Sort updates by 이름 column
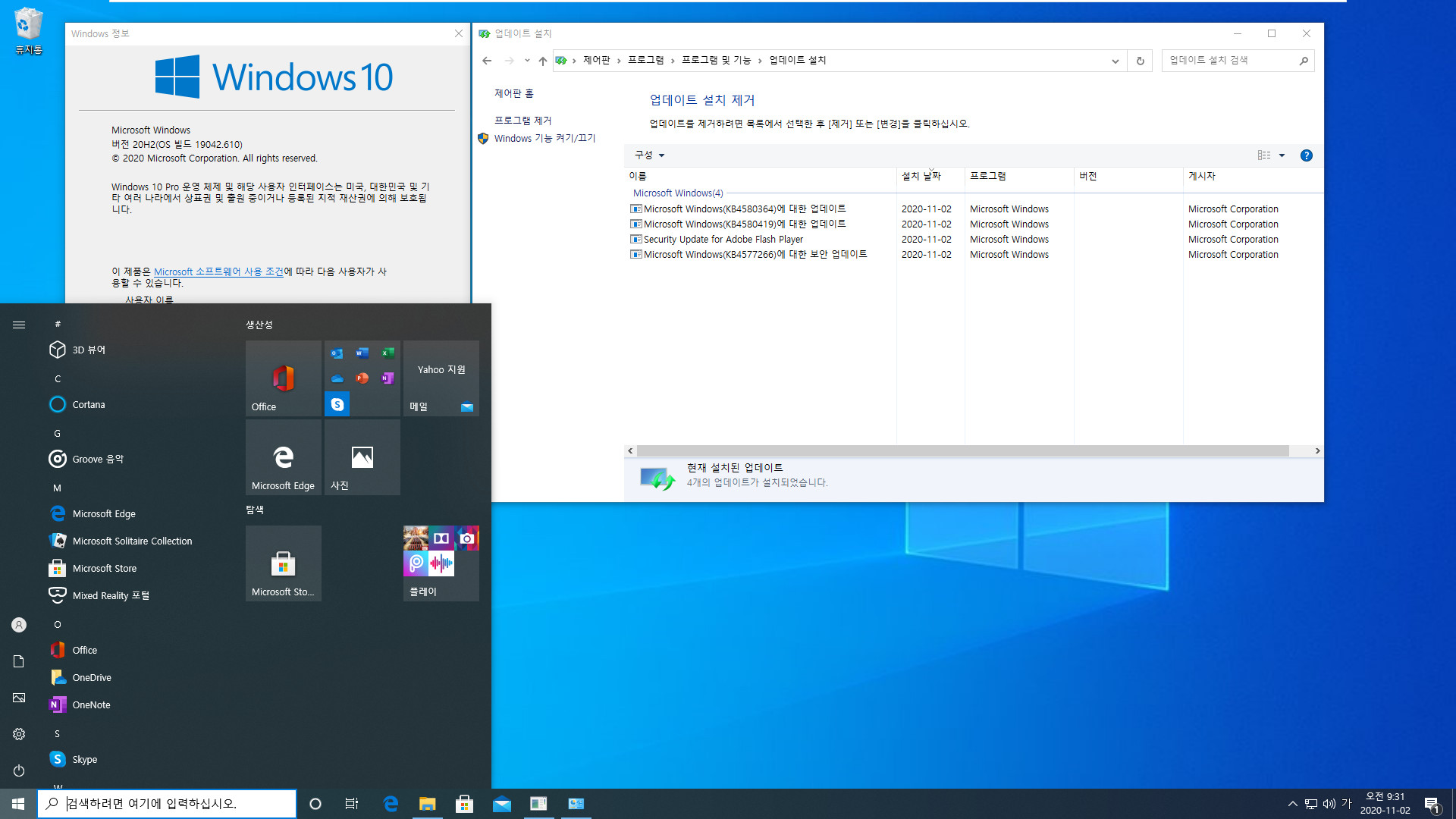Image resolution: width=1456 pixels, height=819 pixels. (761, 176)
